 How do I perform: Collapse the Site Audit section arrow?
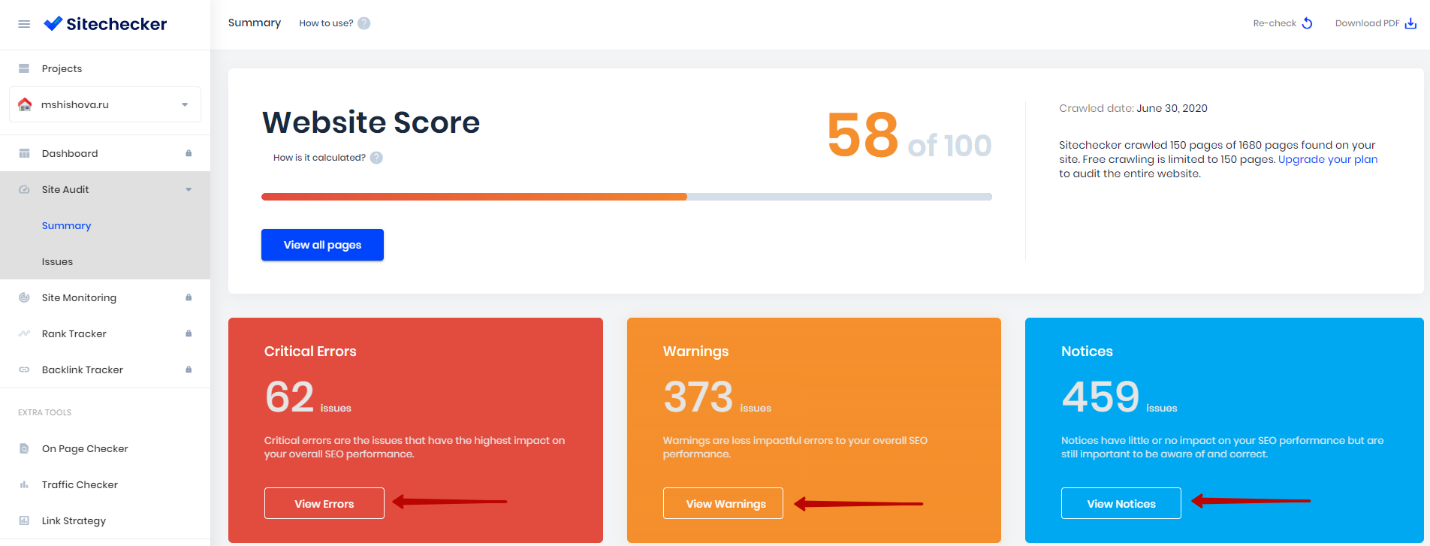pyautogui.click(x=188, y=189)
